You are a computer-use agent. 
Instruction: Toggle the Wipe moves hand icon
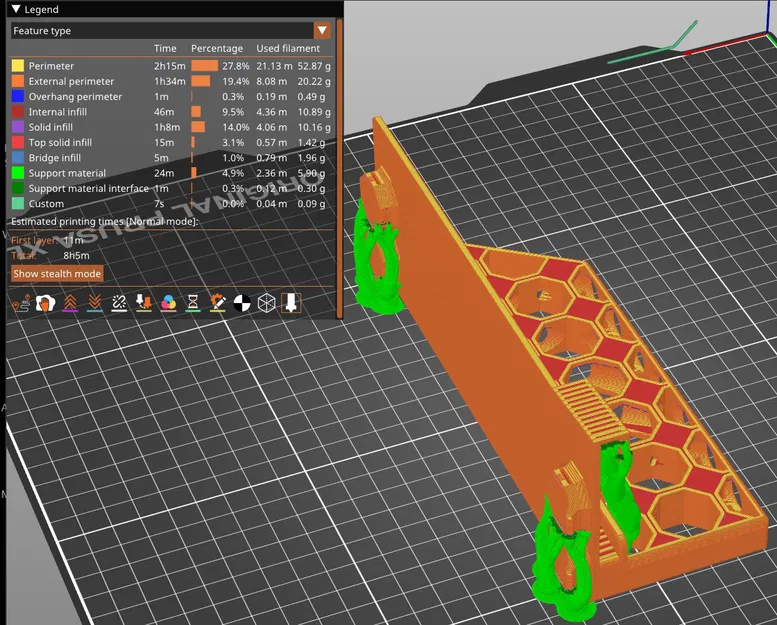[x=45, y=303]
